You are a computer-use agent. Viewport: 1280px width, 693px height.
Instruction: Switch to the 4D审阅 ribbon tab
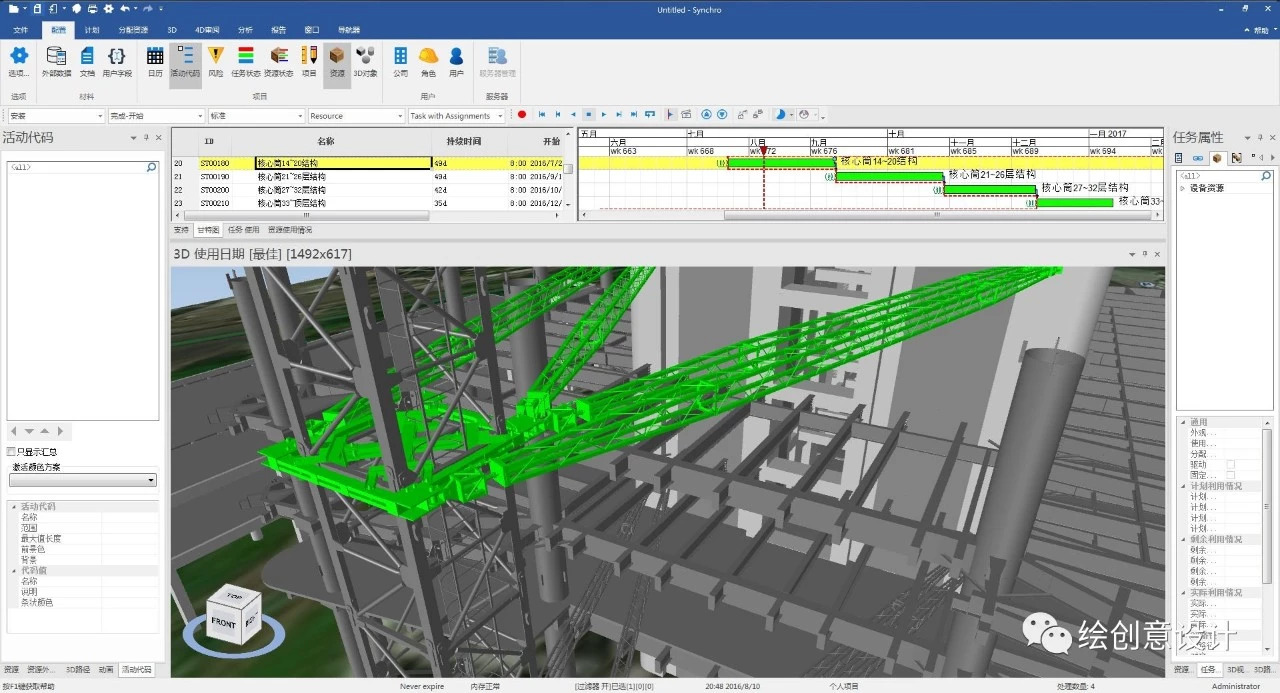208,30
